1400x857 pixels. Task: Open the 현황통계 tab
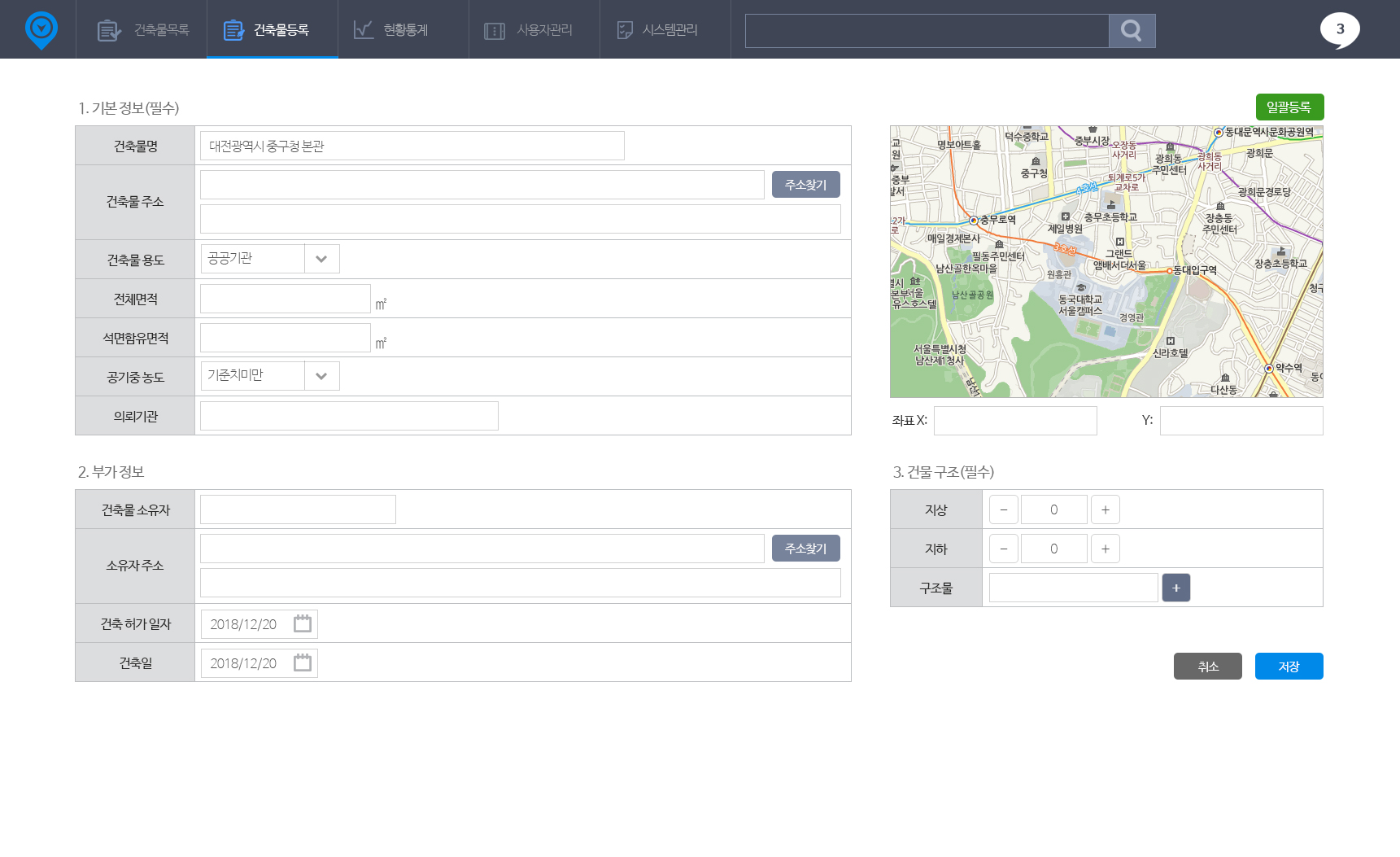tap(392, 30)
